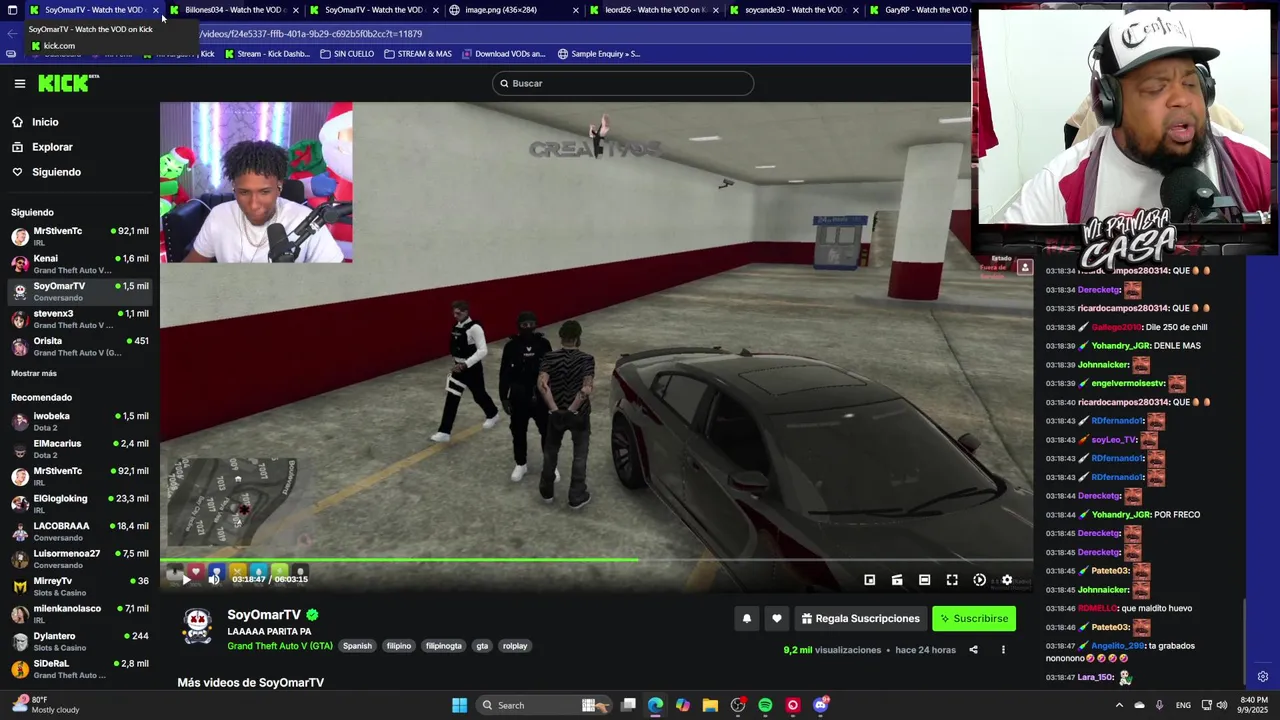Image resolution: width=1280 pixels, height=720 pixels.
Task: Open SIN CUELLO bookmark folder
Action: tap(347, 54)
